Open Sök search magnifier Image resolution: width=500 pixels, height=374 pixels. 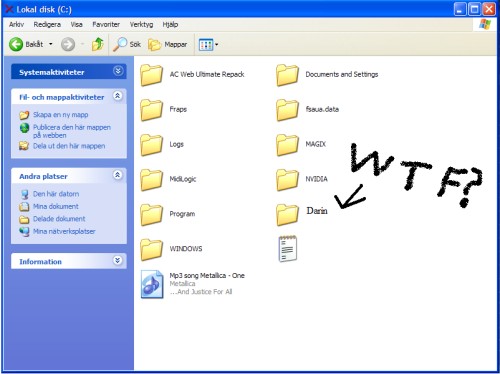tap(127, 44)
